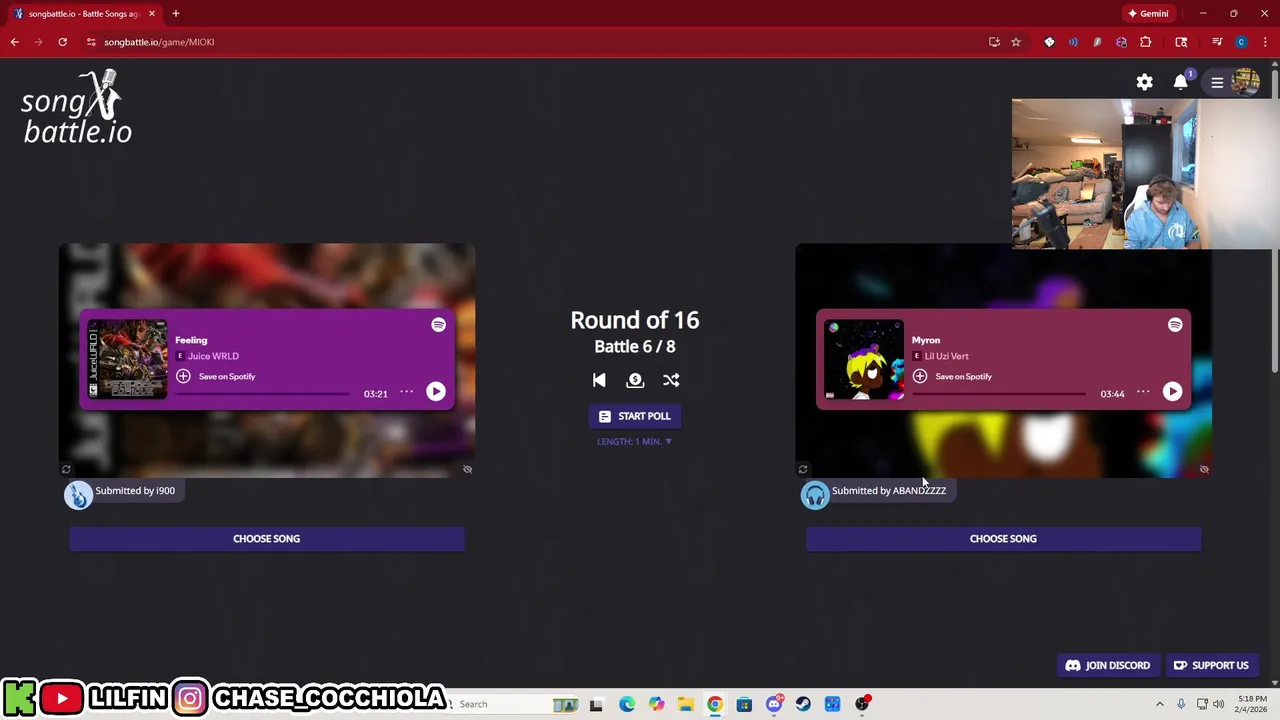Open the hamburger menu beside the profile avatar
The image size is (1280, 720).
pyautogui.click(x=1217, y=83)
